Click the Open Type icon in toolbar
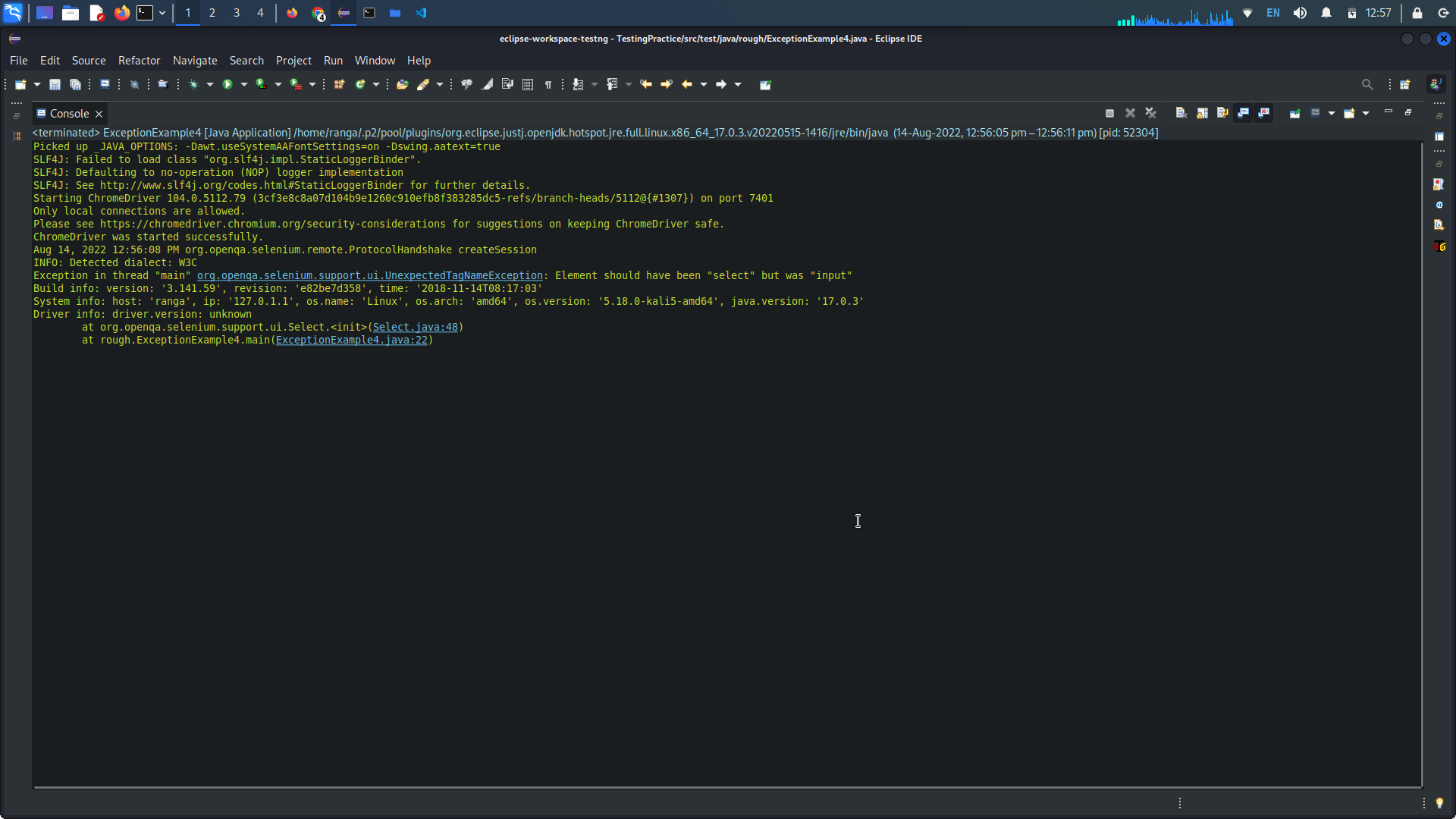Viewport: 1456px width, 819px height. click(403, 85)
